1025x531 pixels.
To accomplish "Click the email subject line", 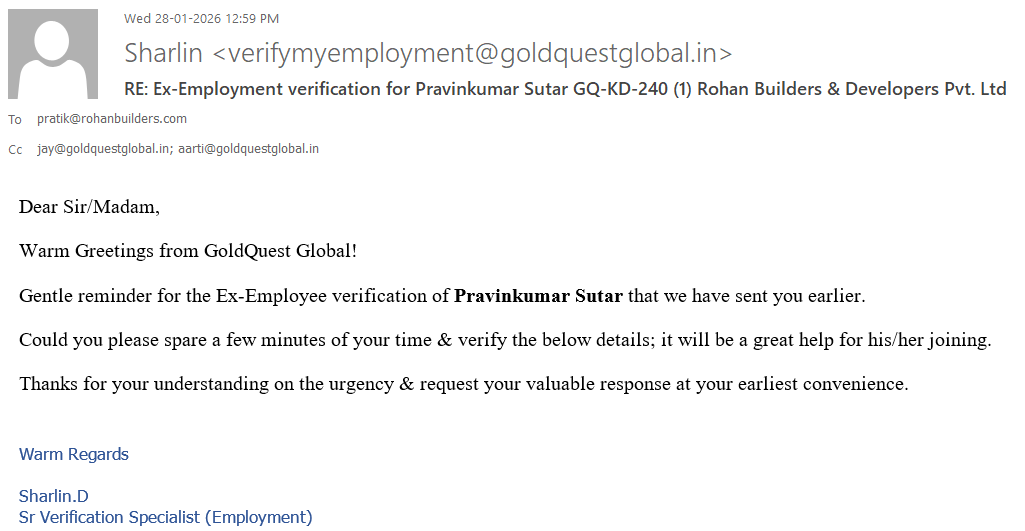I will pyautogui.click(x=565, y=89).
